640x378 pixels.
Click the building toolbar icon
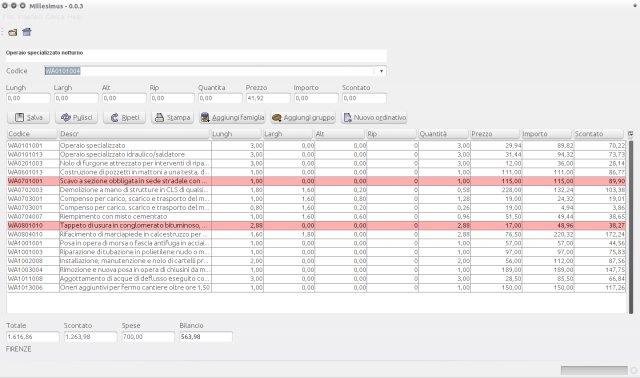[x=27, y=32]
